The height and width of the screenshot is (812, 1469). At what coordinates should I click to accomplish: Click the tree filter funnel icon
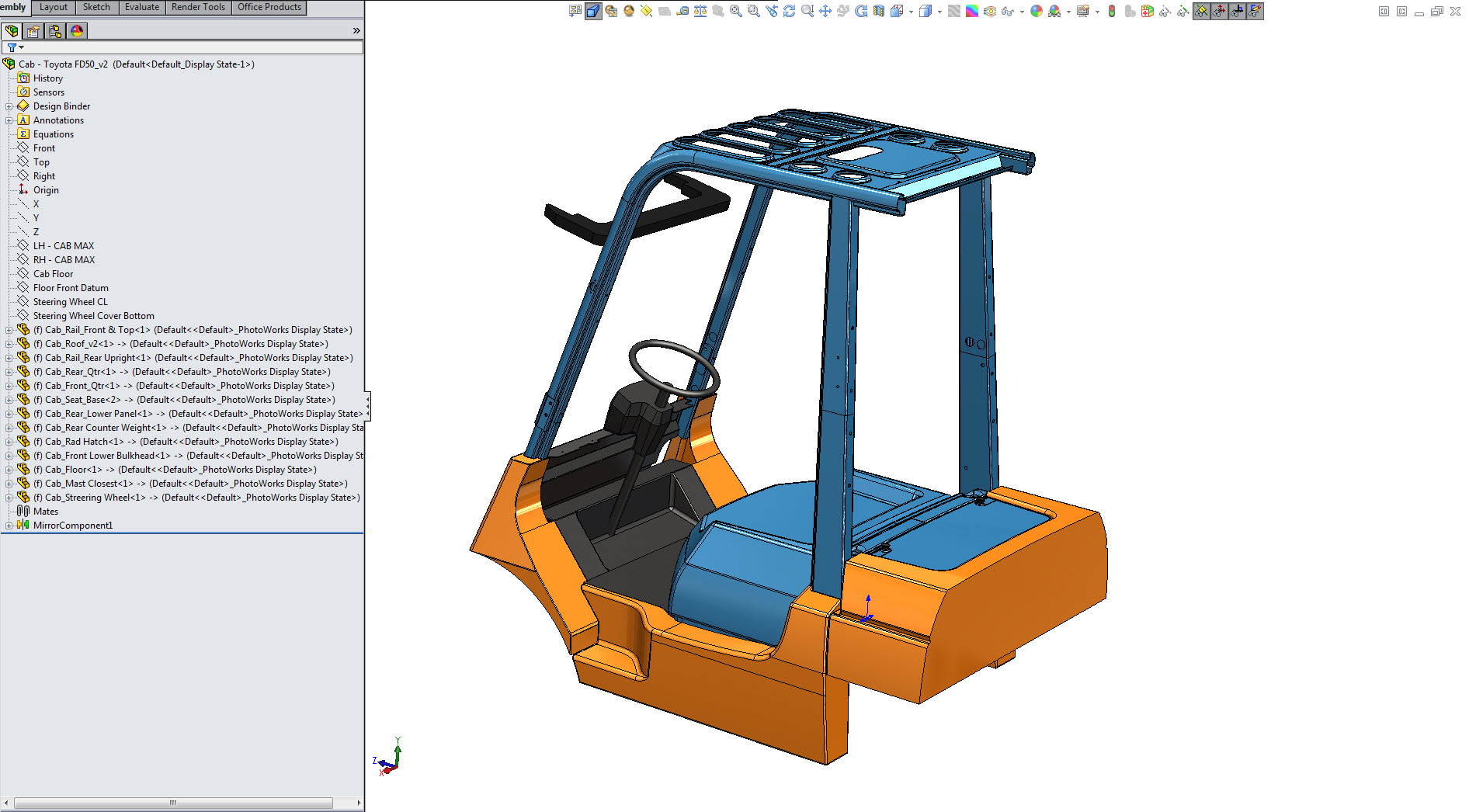12,47
